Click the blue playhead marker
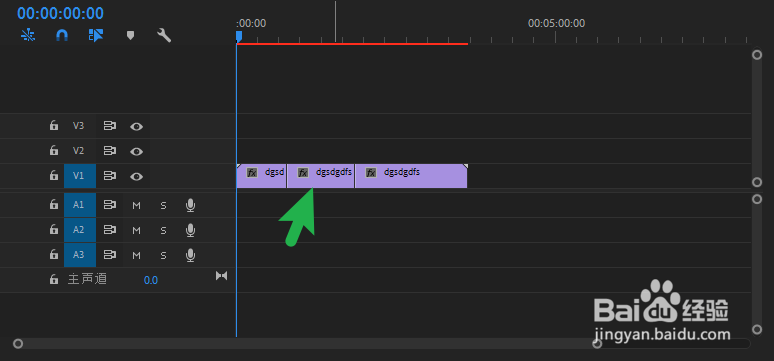 239,37
